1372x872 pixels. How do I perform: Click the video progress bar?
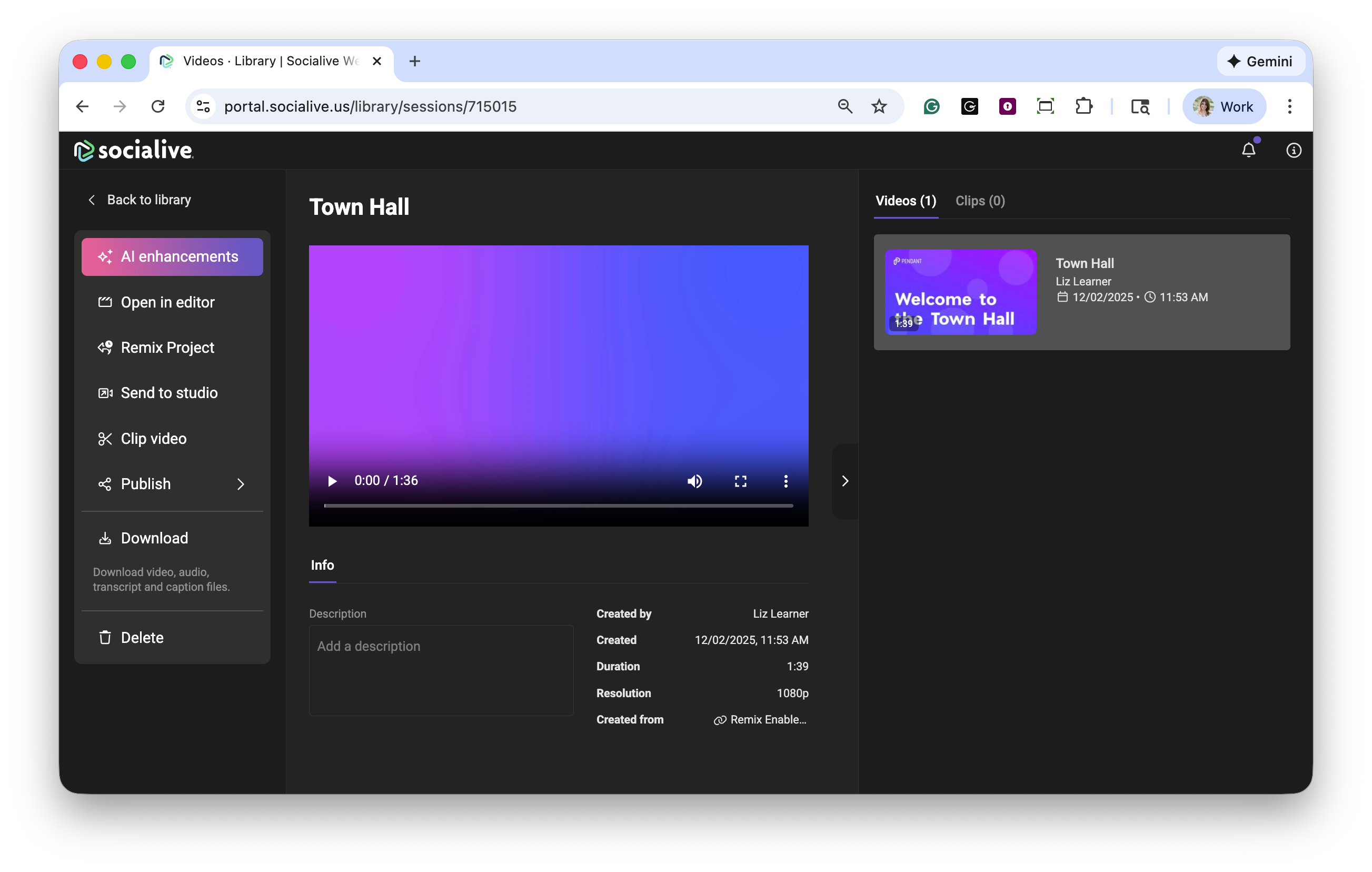click(x=559, y=506)
